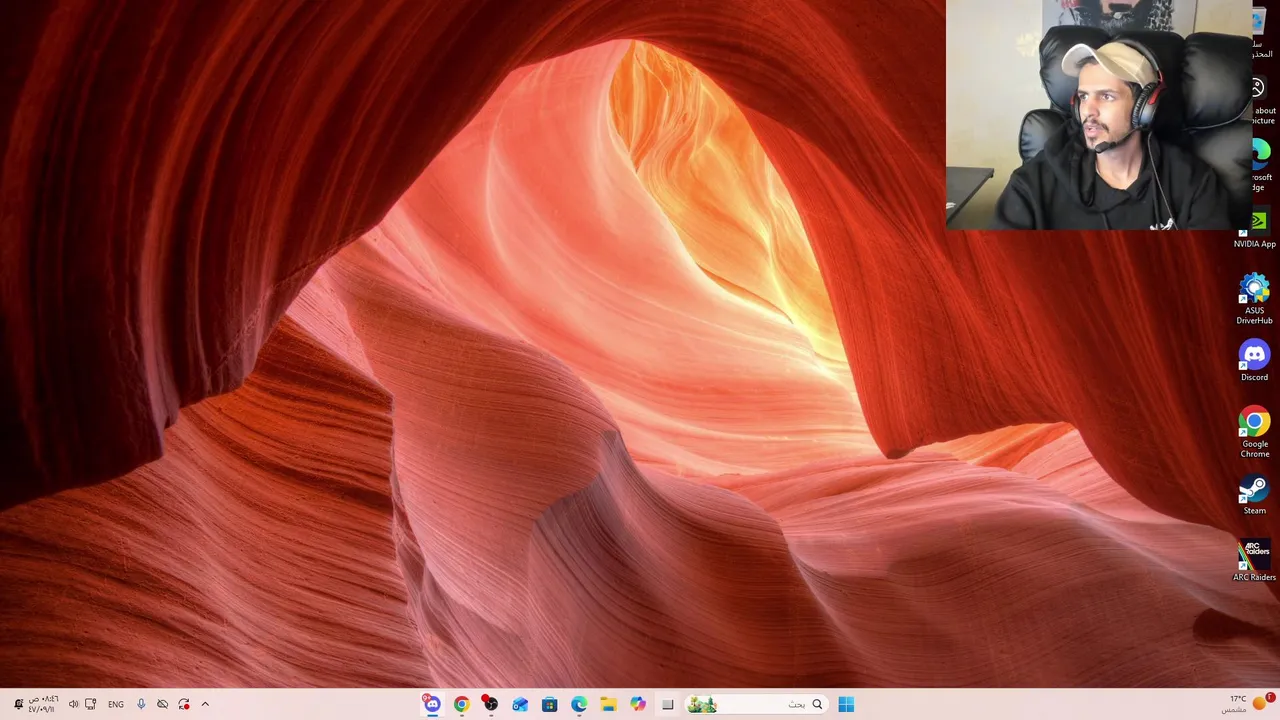Click the OneDrive cloud tray icon
This screenshot has width=1280, height=720.
tap(162, 704)
